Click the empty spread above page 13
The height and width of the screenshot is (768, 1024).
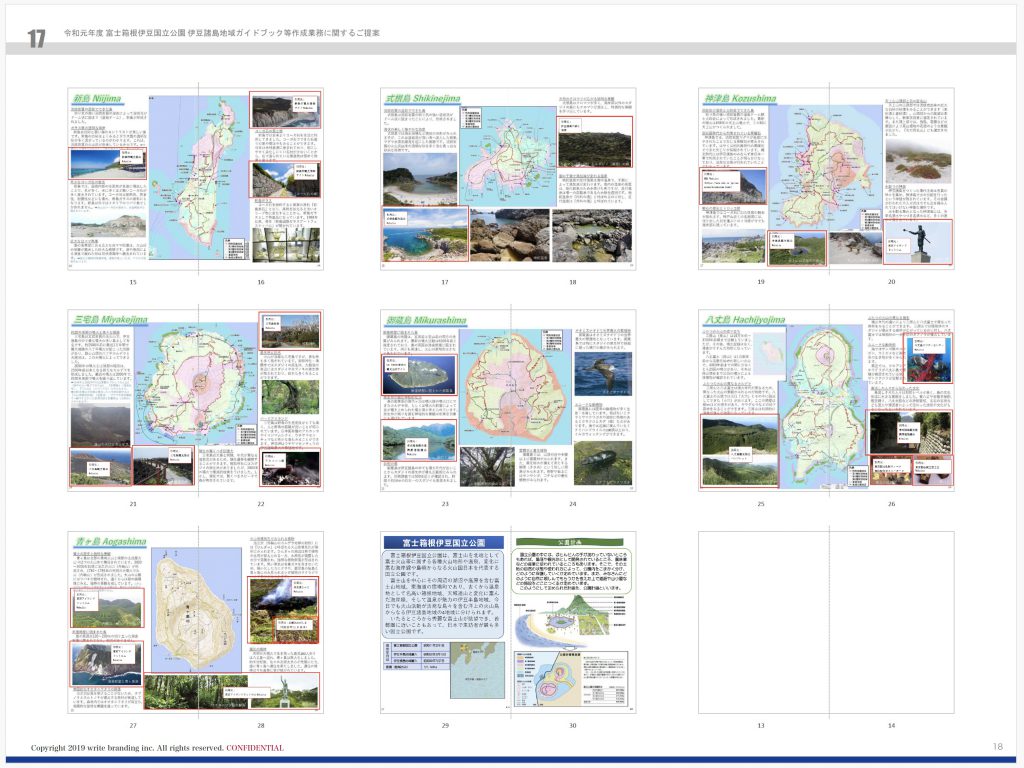click(x=826, y=622)
